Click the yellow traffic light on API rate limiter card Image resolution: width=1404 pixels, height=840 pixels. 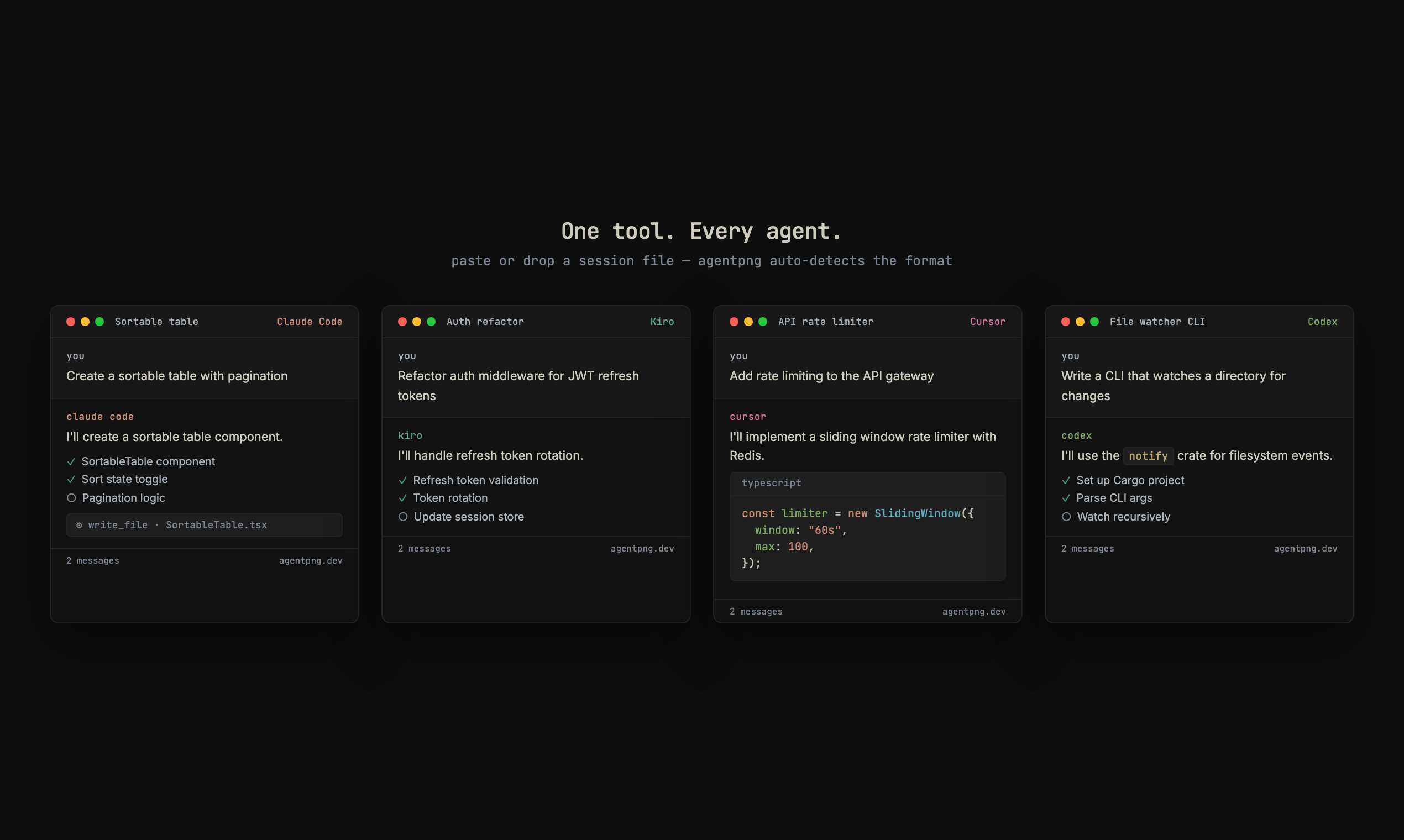pyautogui.click(x=749, y=321)
